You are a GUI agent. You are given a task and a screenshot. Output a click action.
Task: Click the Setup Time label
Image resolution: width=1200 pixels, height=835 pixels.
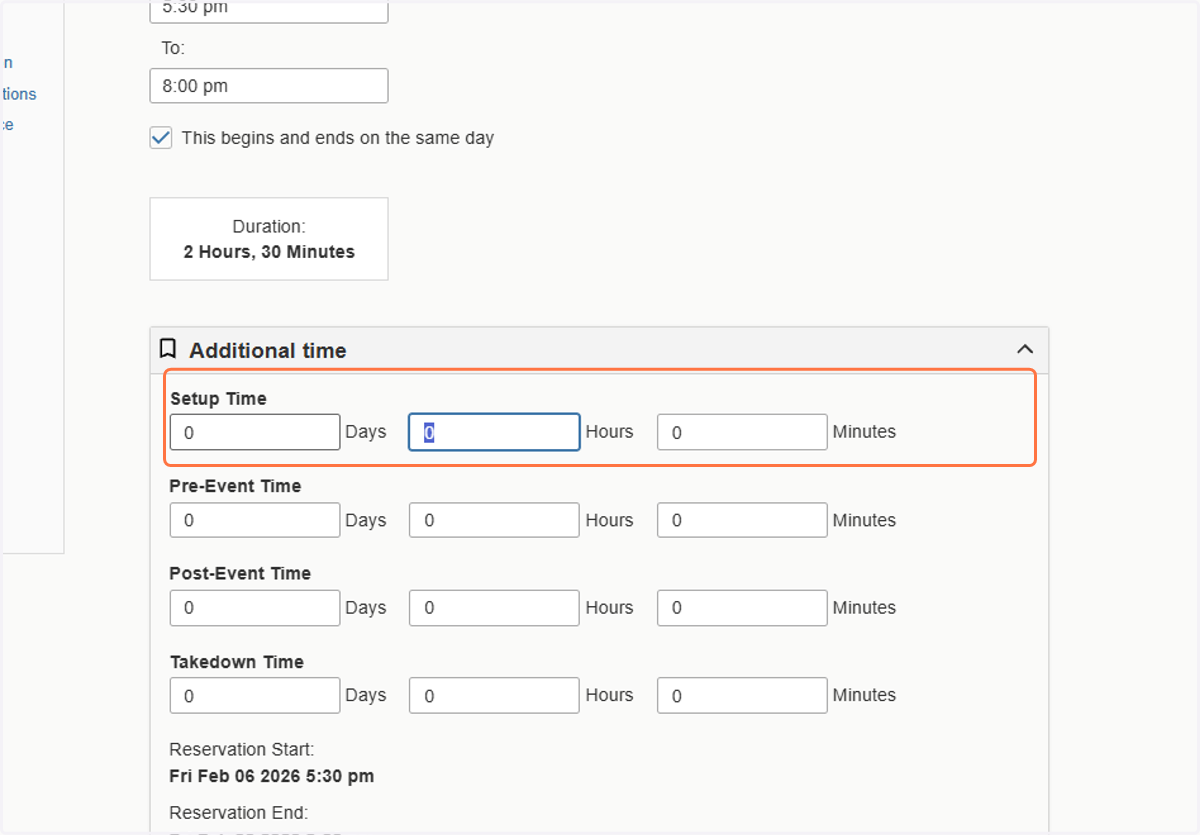218,398
